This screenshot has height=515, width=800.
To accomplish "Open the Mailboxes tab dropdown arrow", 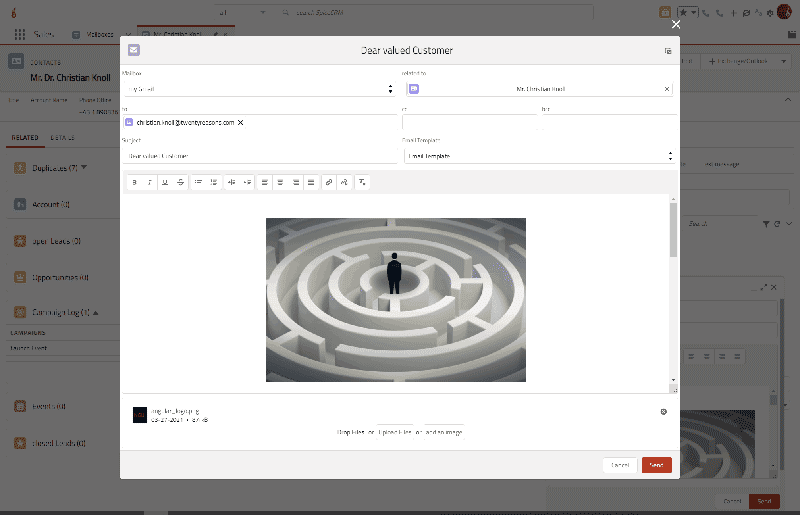I will pos(128,35).
